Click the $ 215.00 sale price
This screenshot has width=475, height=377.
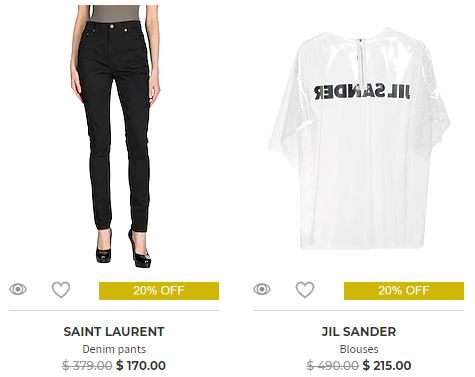[x=387, y=365]
